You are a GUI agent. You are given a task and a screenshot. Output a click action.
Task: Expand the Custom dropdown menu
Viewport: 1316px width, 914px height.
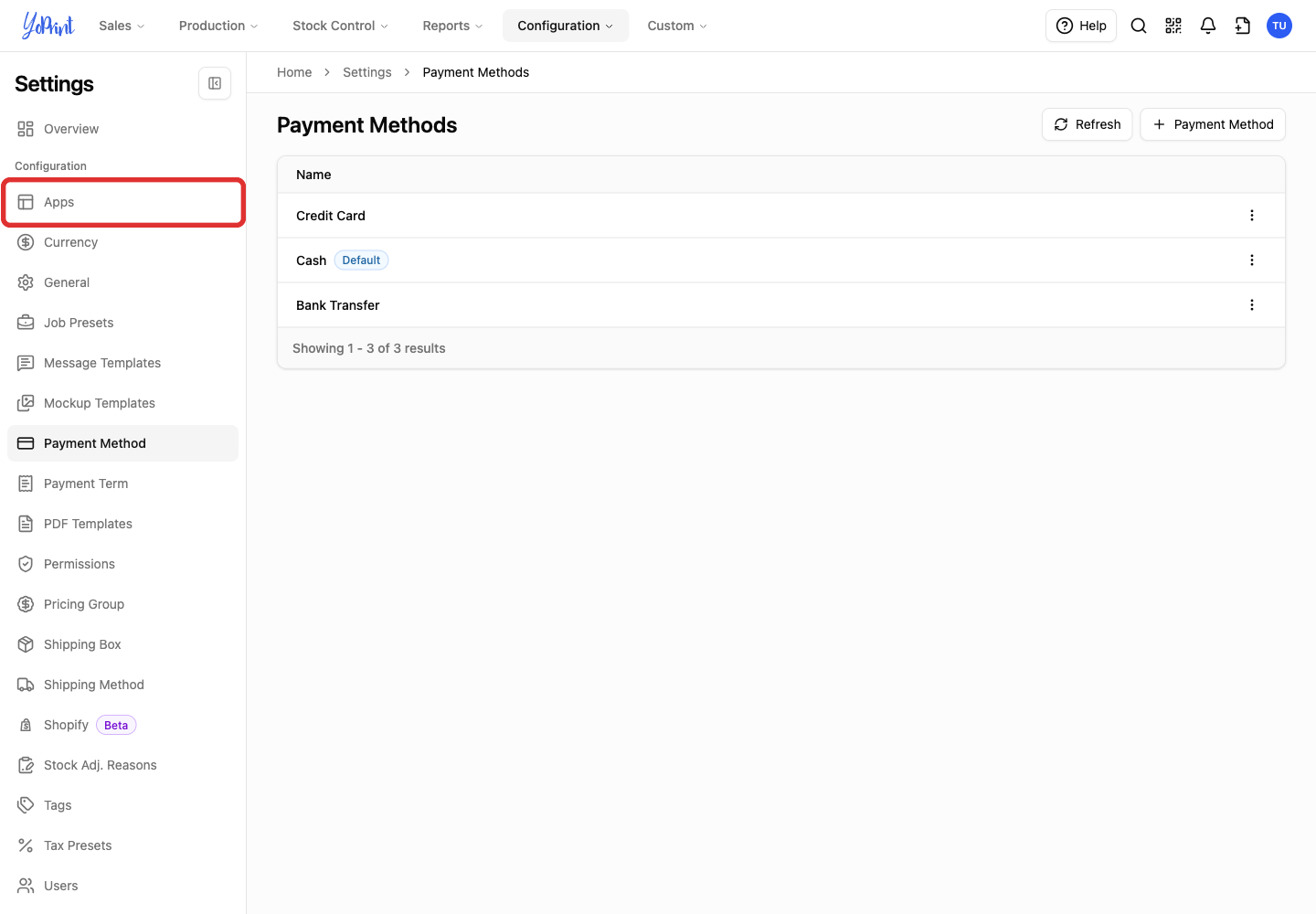coord(677,26)
